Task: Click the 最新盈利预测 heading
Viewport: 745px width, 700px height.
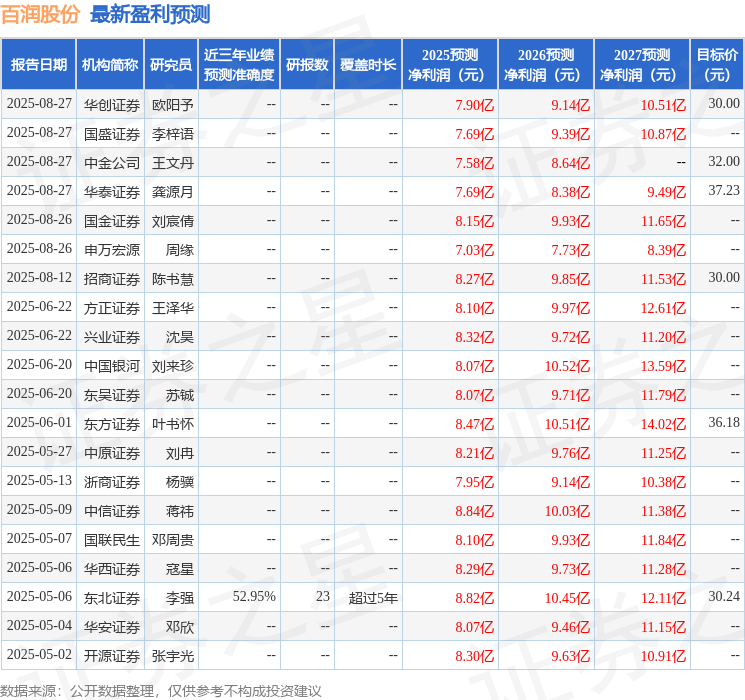Action: click(150, 14)
